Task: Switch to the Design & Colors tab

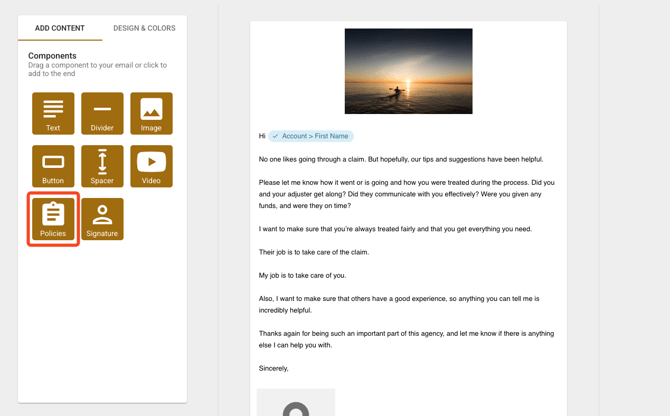Action: point(144,28)
